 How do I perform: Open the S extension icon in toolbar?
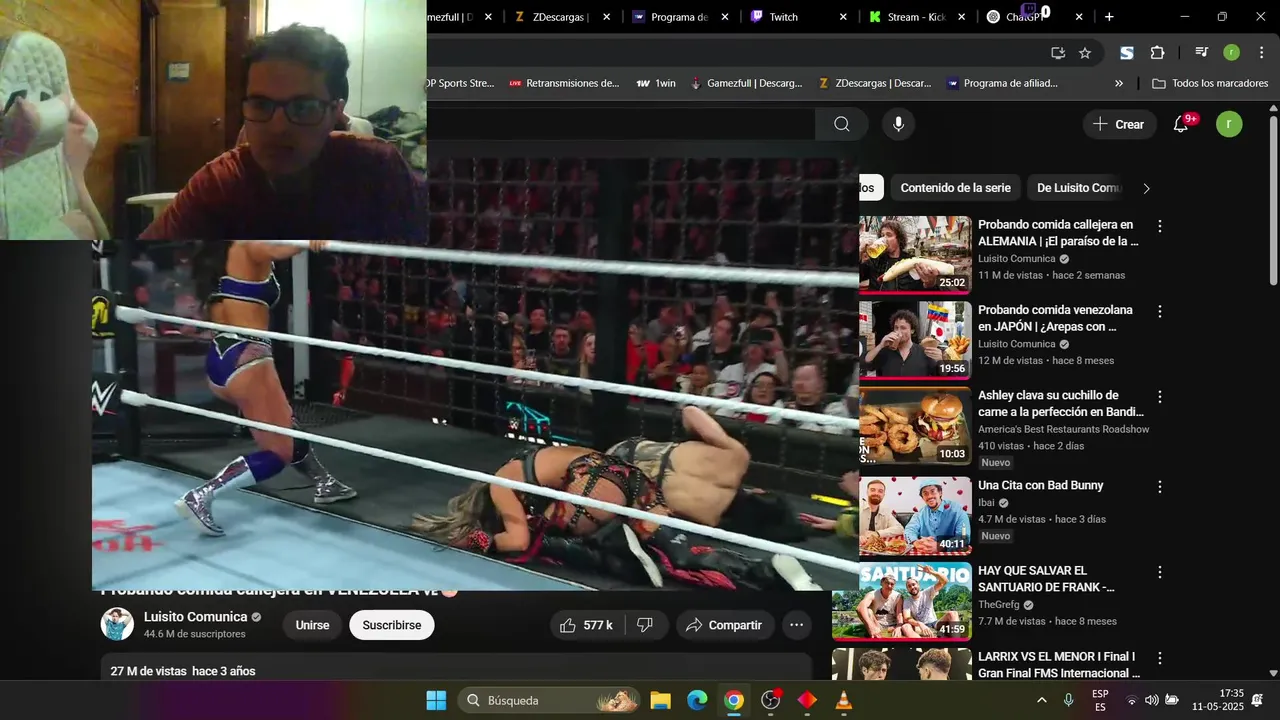click(1127, 53)
